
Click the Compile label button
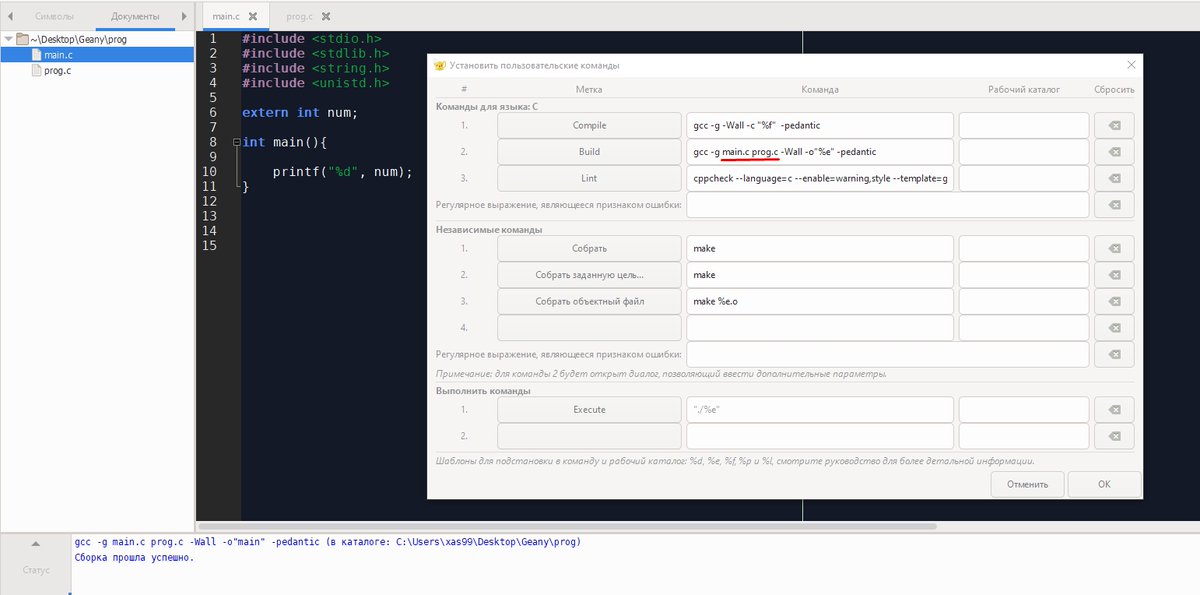[589, 126]
